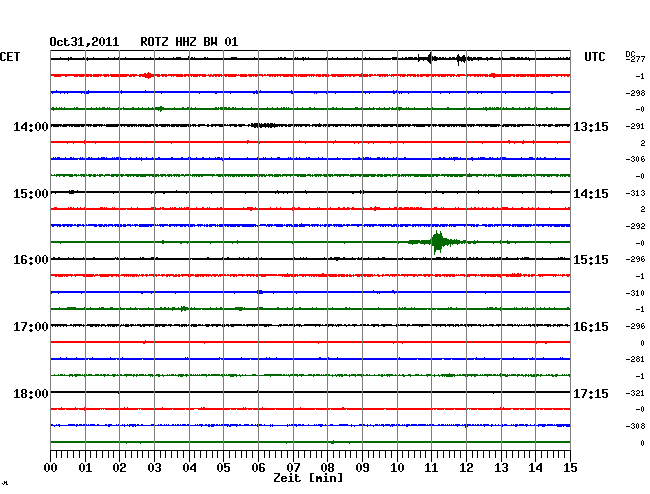Click the red trace burst near minute 03
Viewport: 650px width, 494px height.
pos(148,75)
